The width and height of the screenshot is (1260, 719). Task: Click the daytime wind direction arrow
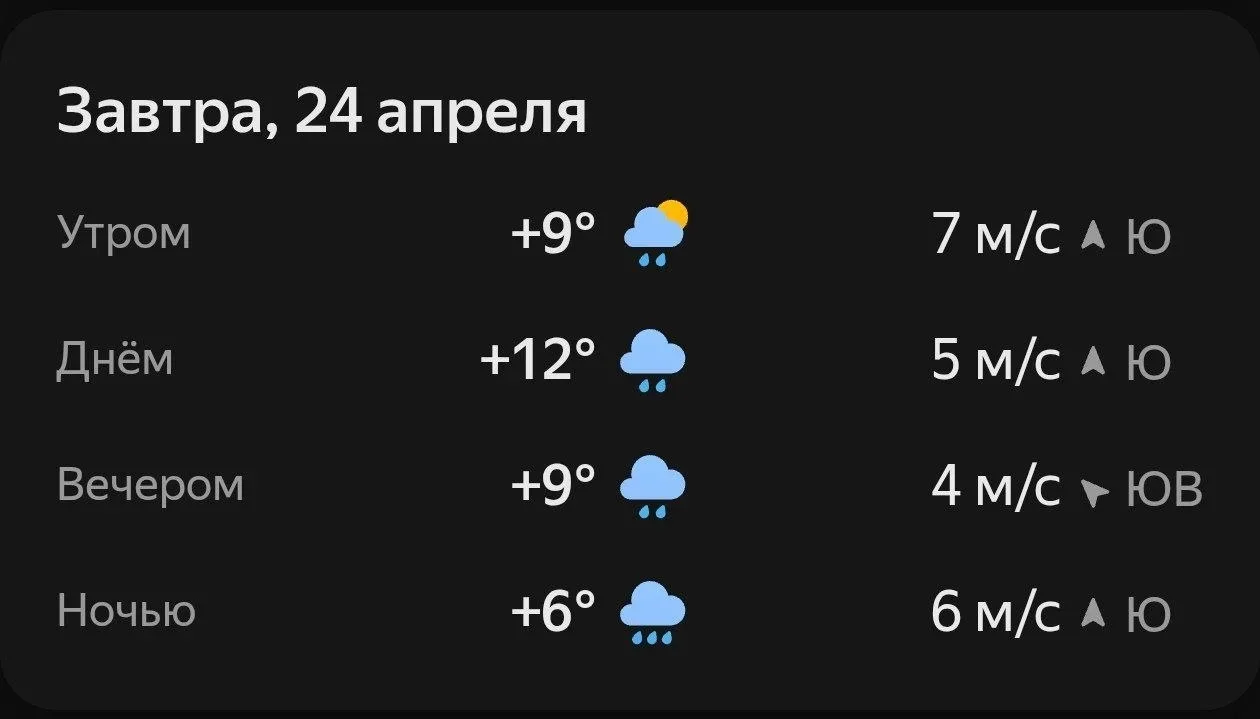(x=1093, y=361)
